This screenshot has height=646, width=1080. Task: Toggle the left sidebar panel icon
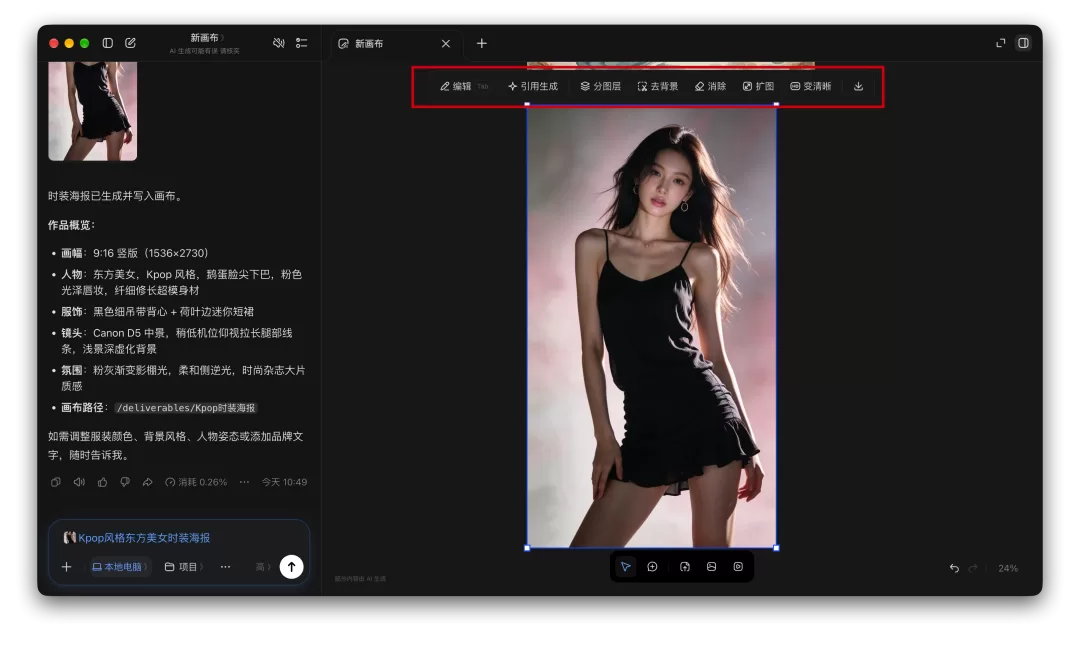pyautogui.click(x=107, y=43)
